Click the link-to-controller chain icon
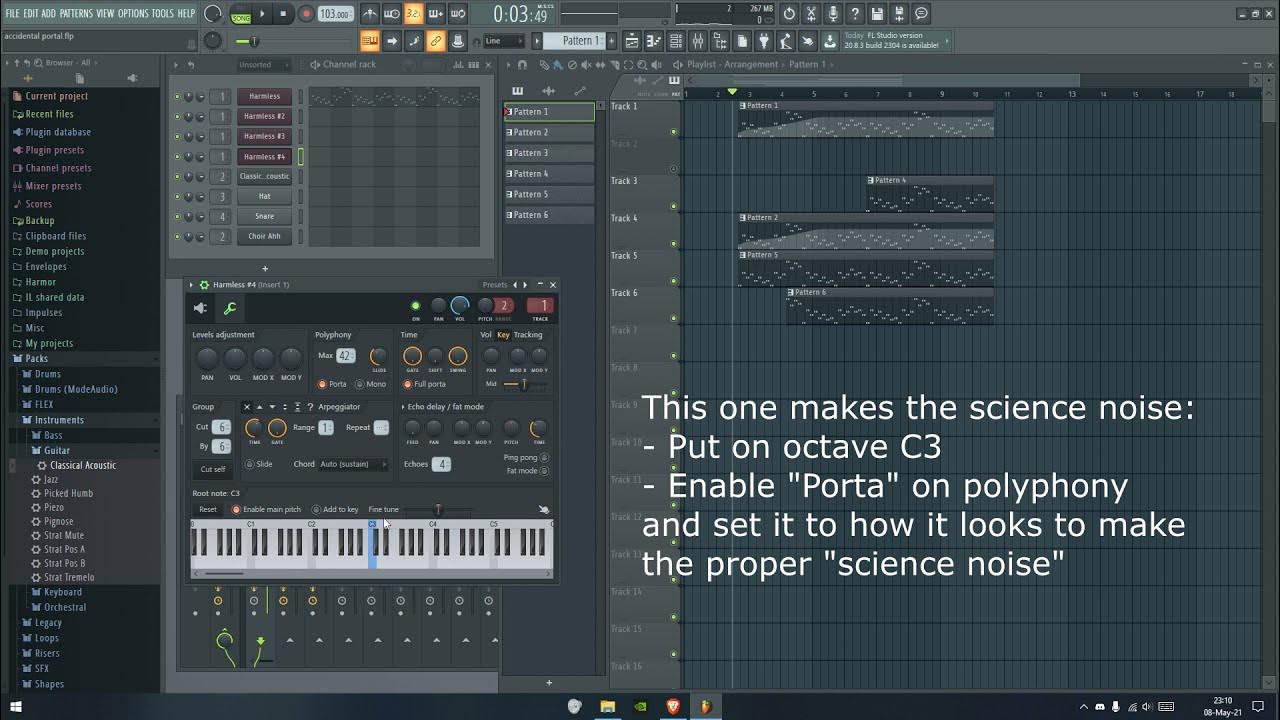This screenshot has height=720, width=1280. pyautogui.click(x=434, y=41)
